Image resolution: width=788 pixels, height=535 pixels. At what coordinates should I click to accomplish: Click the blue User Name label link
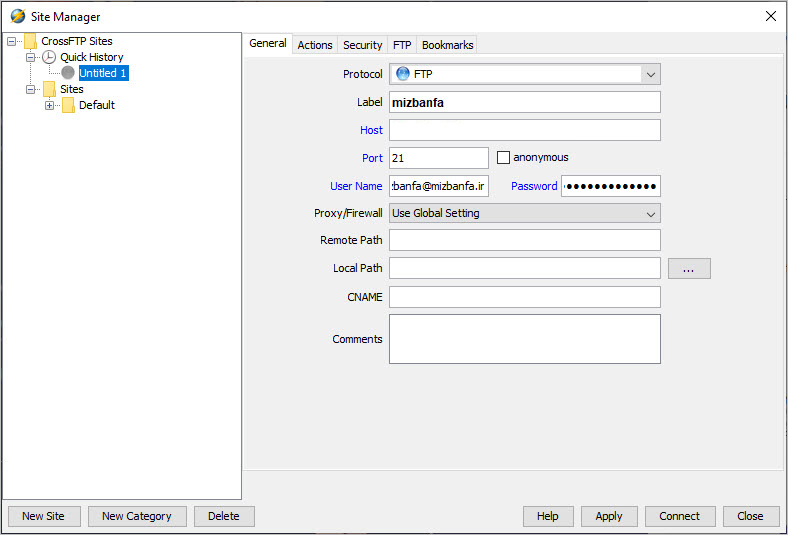pyautogui.click(x=356, y=186)
